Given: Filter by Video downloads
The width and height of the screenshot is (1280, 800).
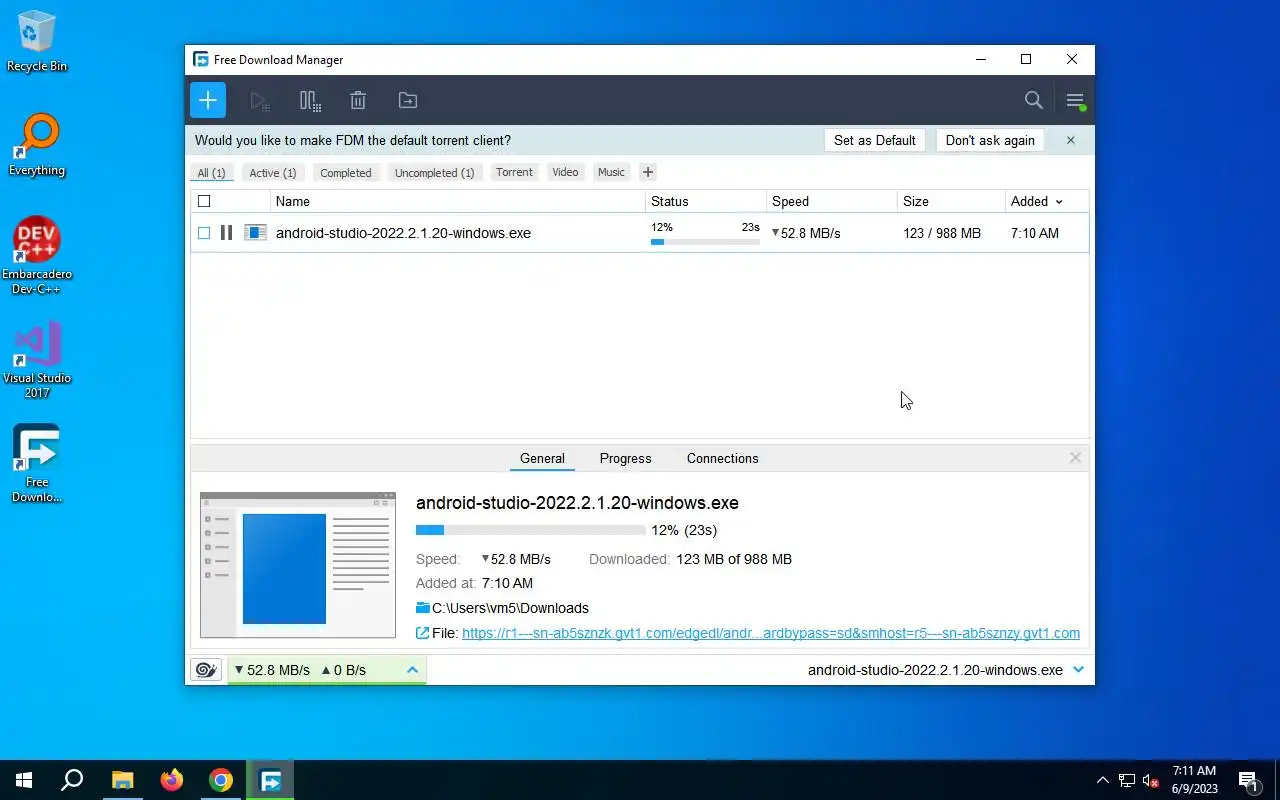Looking at the screenshot, I should (x=565, y=172).
